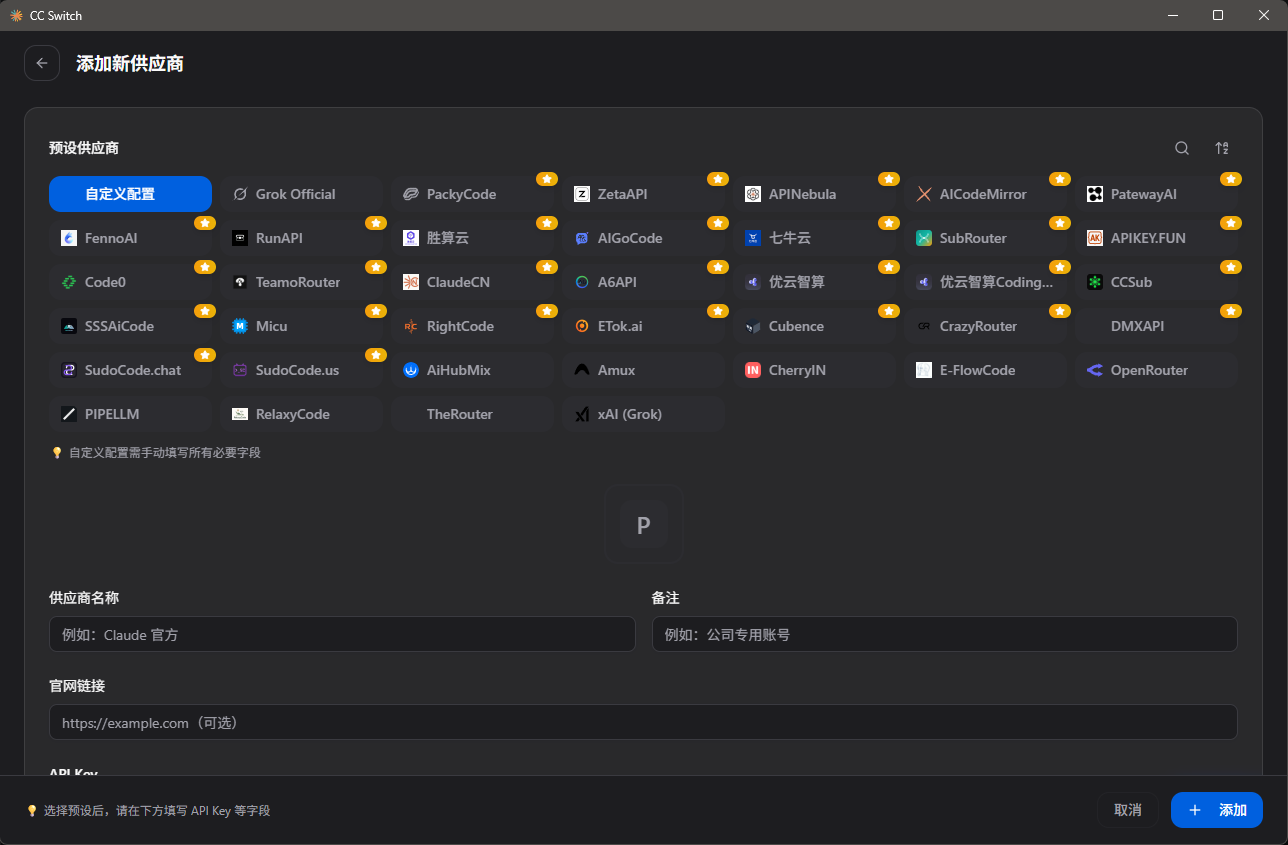Viewport: 1288px width, 845px height.
Task: Choose the PIPELLM preset label
Action: point(112,414)
